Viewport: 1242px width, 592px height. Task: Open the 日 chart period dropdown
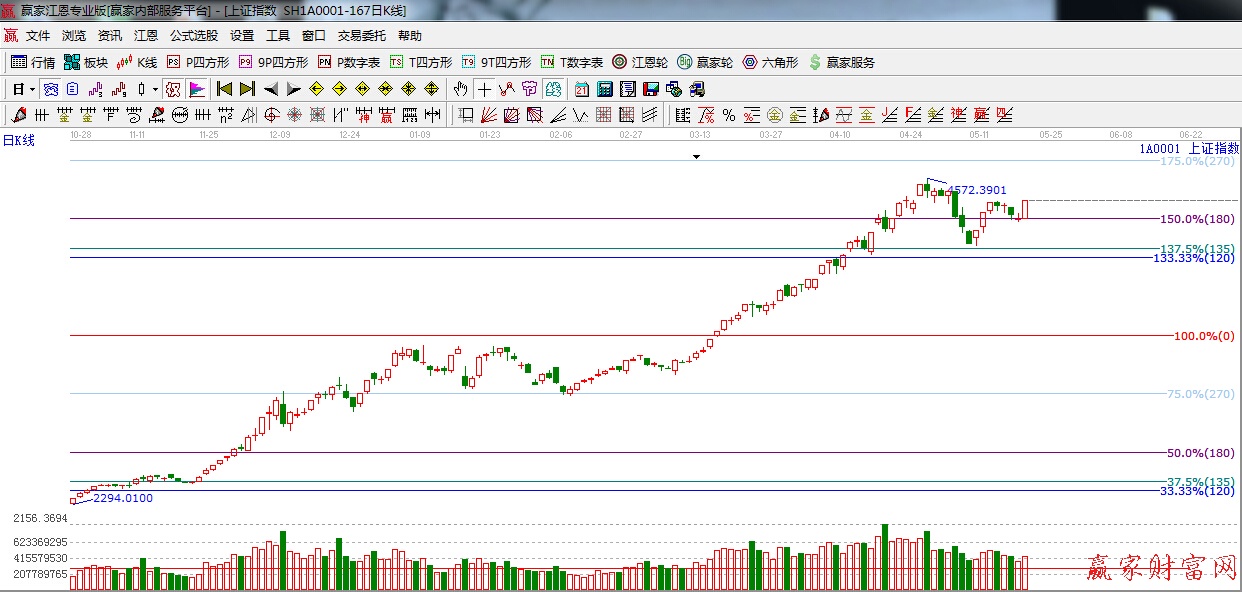pos(19,88)
